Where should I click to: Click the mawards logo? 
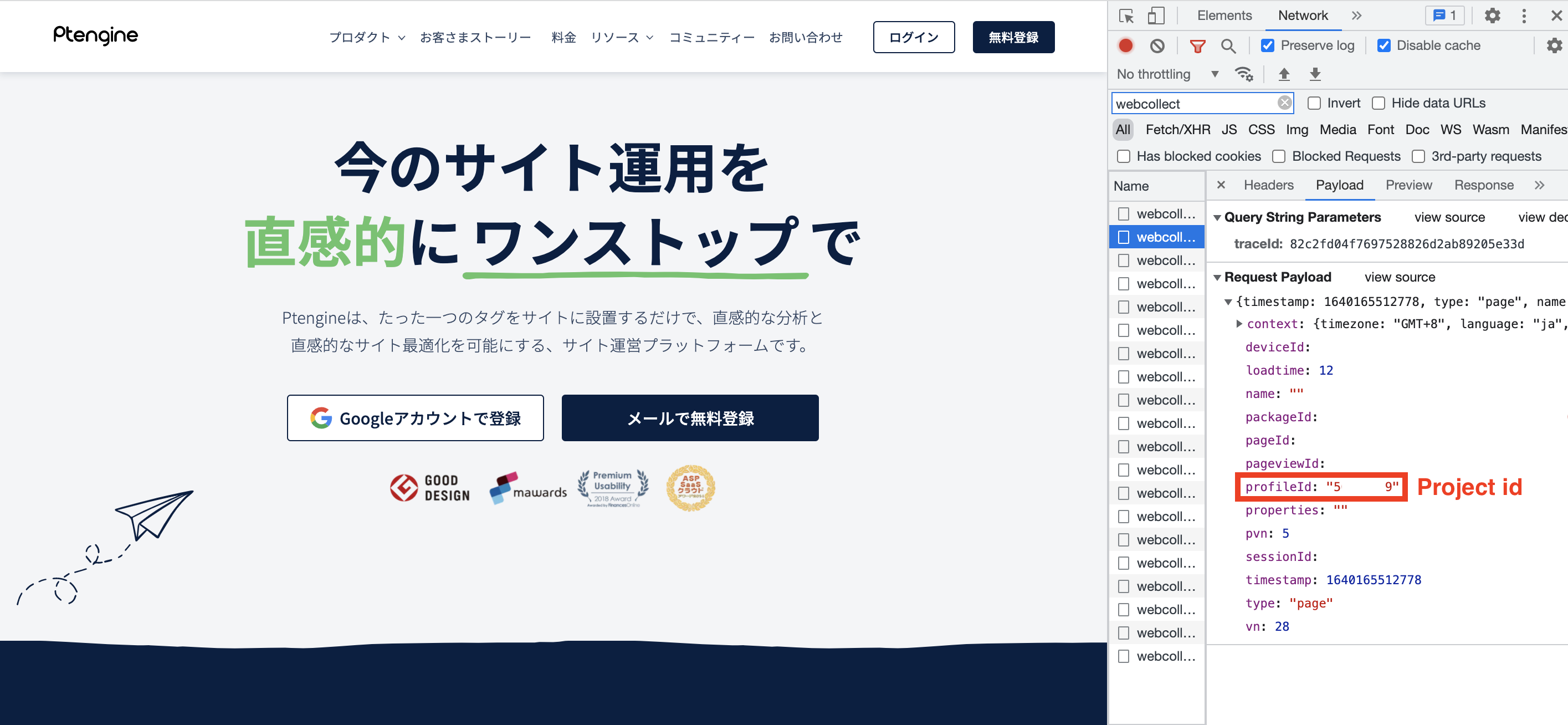point(527,488)
